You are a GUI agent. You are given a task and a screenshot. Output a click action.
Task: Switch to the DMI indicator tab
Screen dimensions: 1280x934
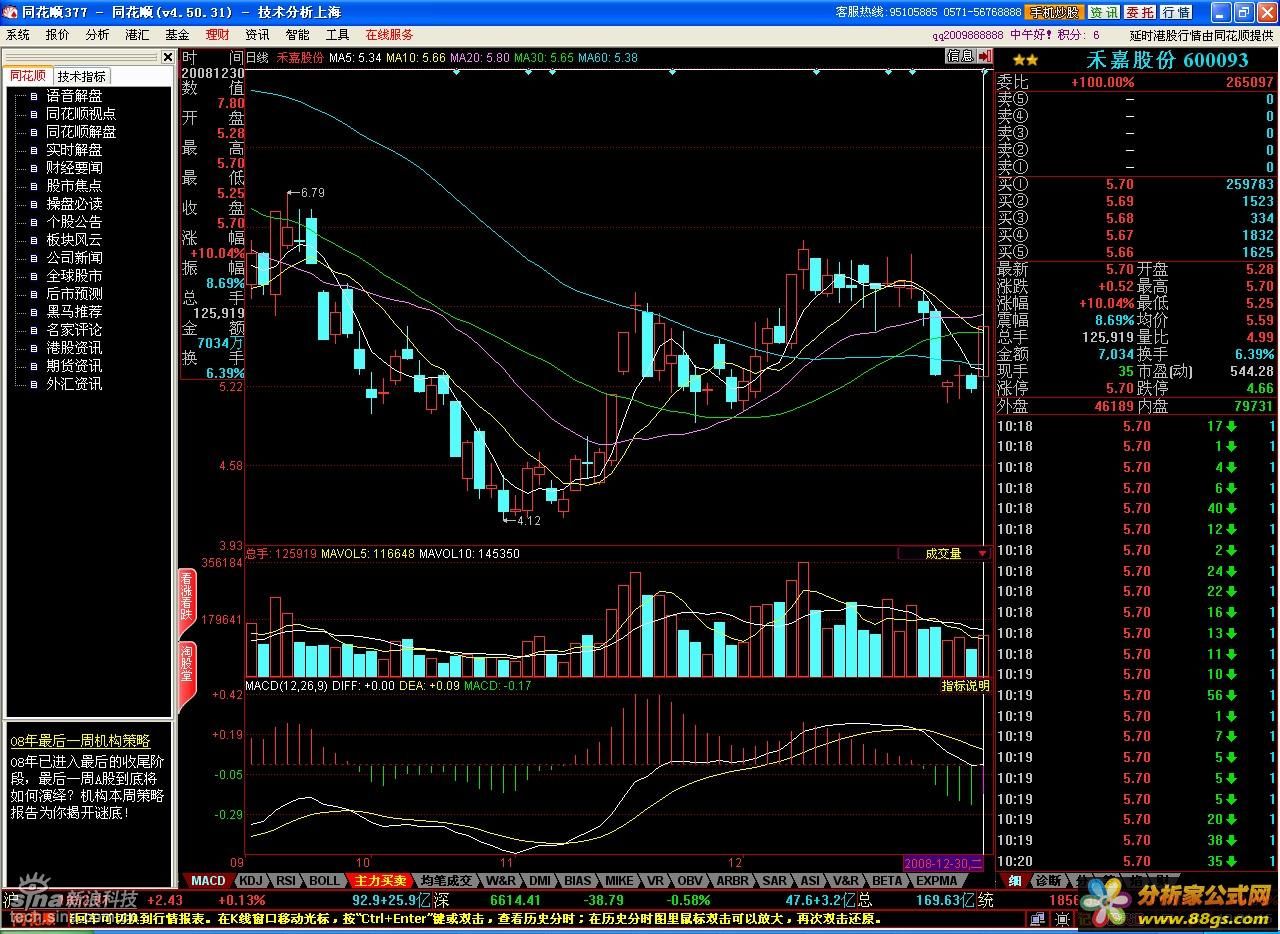coord(539,881)
